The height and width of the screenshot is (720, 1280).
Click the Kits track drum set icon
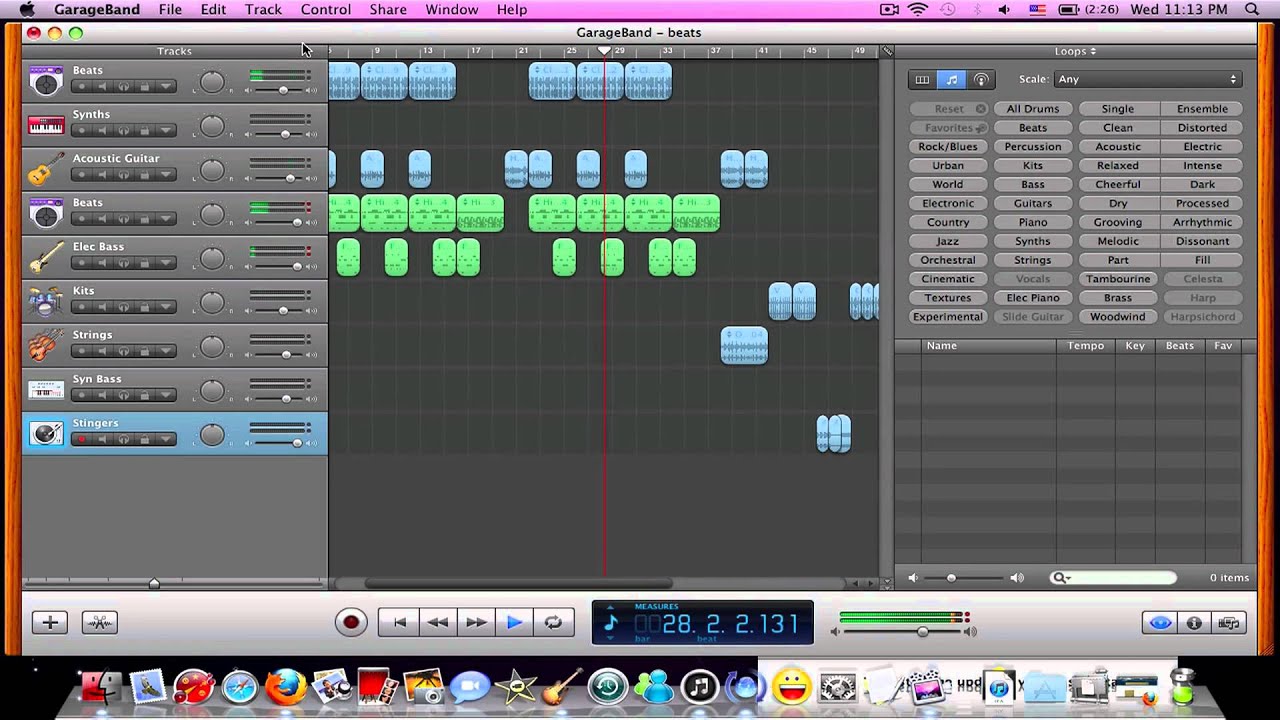pyautogui.click(x=46, y=301)
